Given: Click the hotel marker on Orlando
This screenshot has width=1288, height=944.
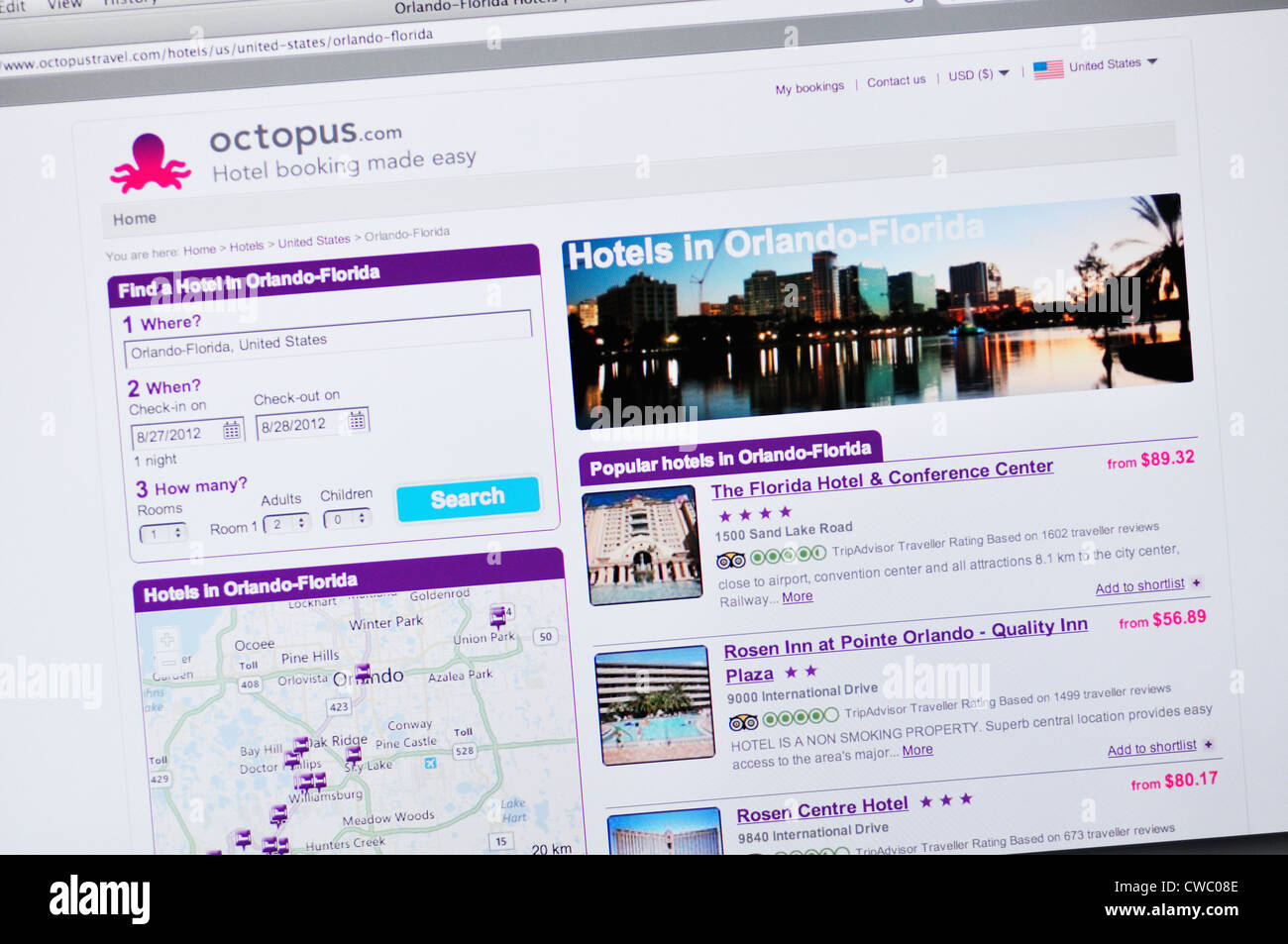Looking at the screenshot, I should (363, 673).
